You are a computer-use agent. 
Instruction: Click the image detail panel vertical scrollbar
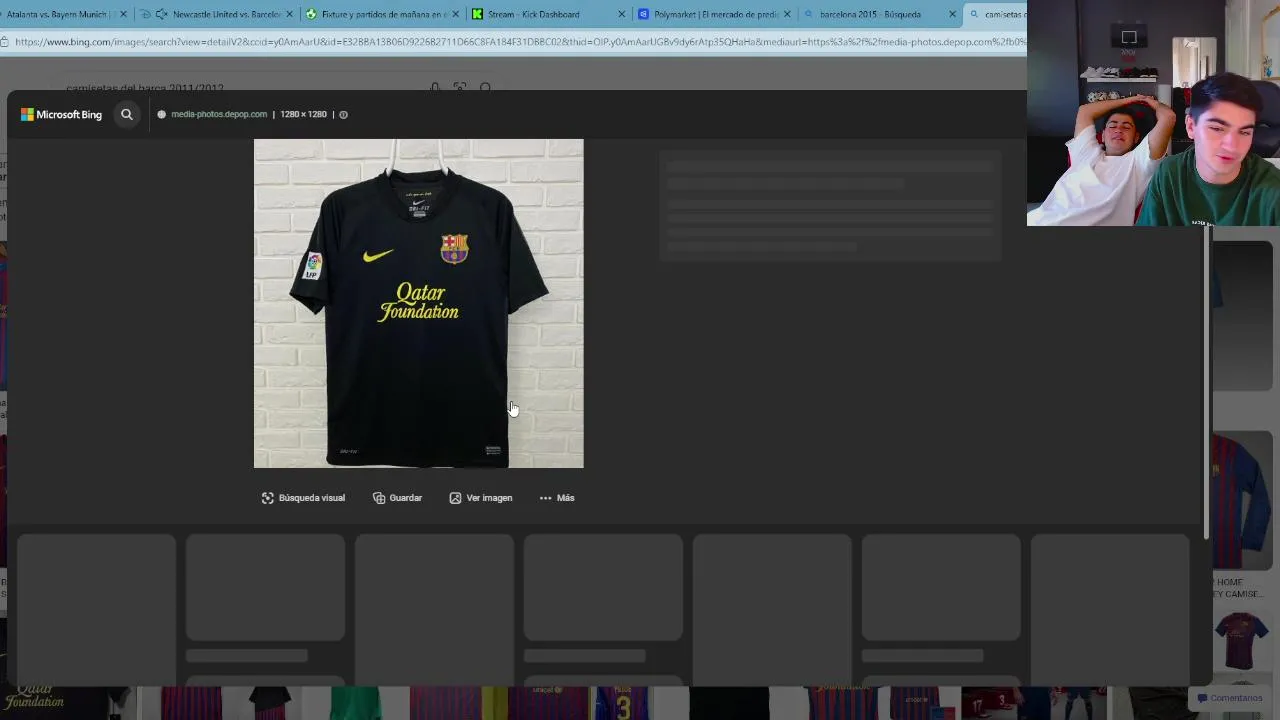coord(1206,385)
